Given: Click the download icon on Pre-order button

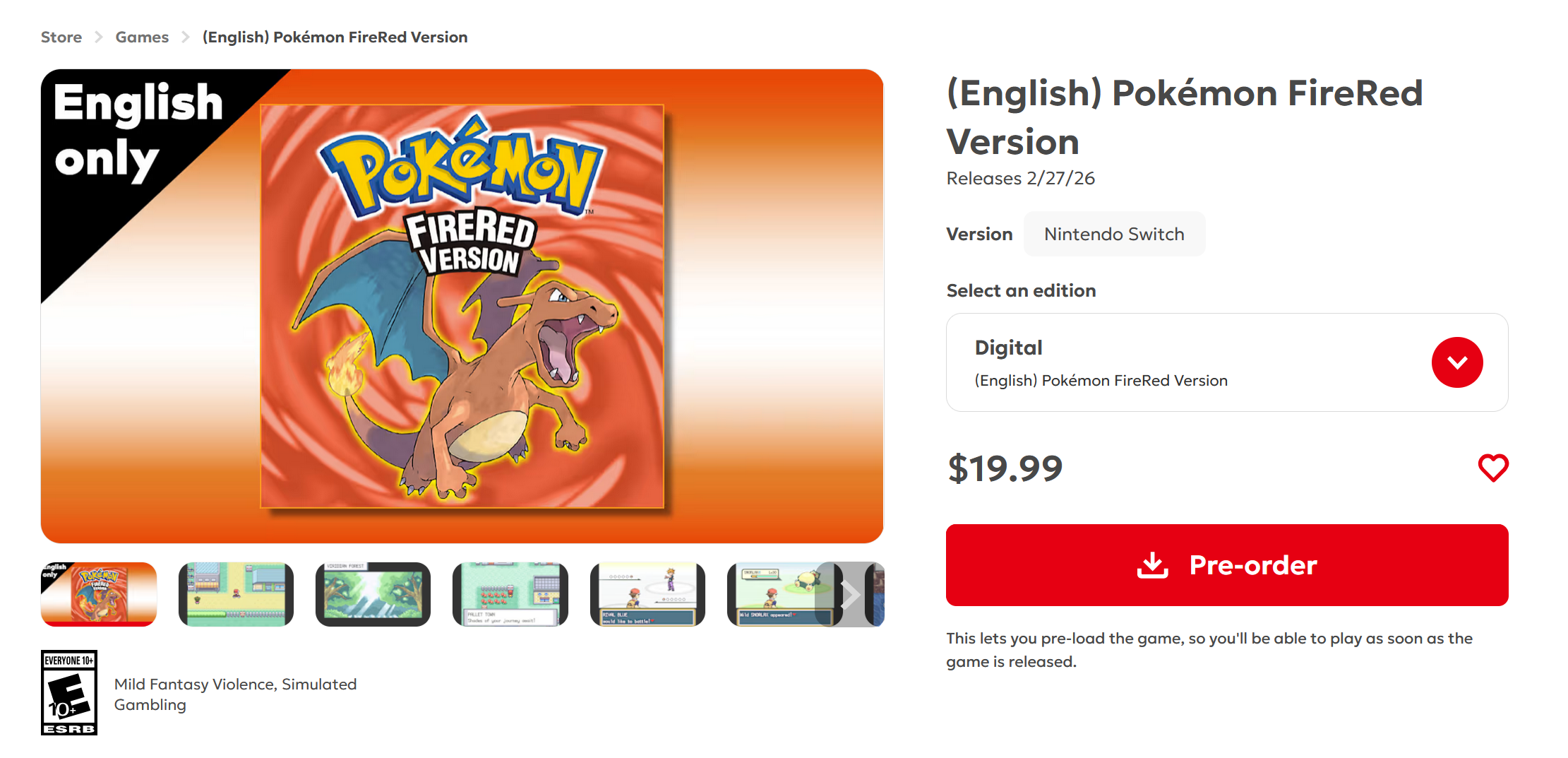Looking at the screenshot, I should [1152, 565].
